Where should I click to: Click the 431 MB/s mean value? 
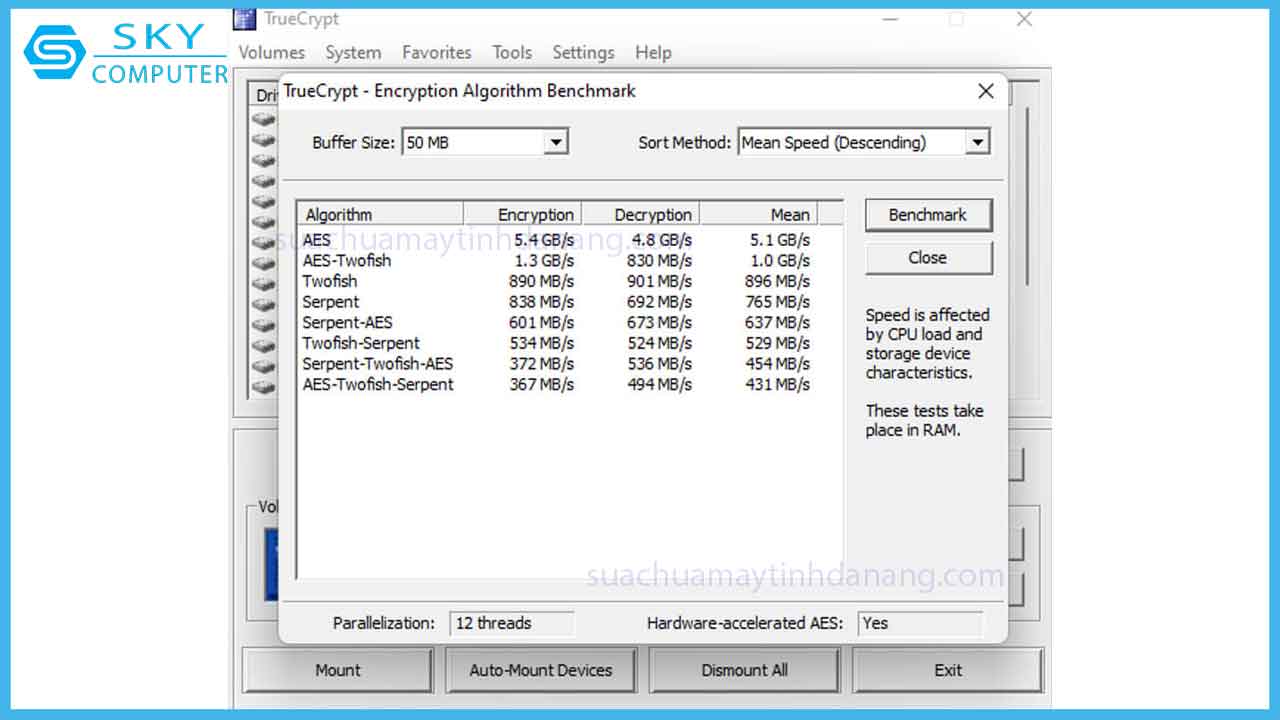tap(778, 384)
